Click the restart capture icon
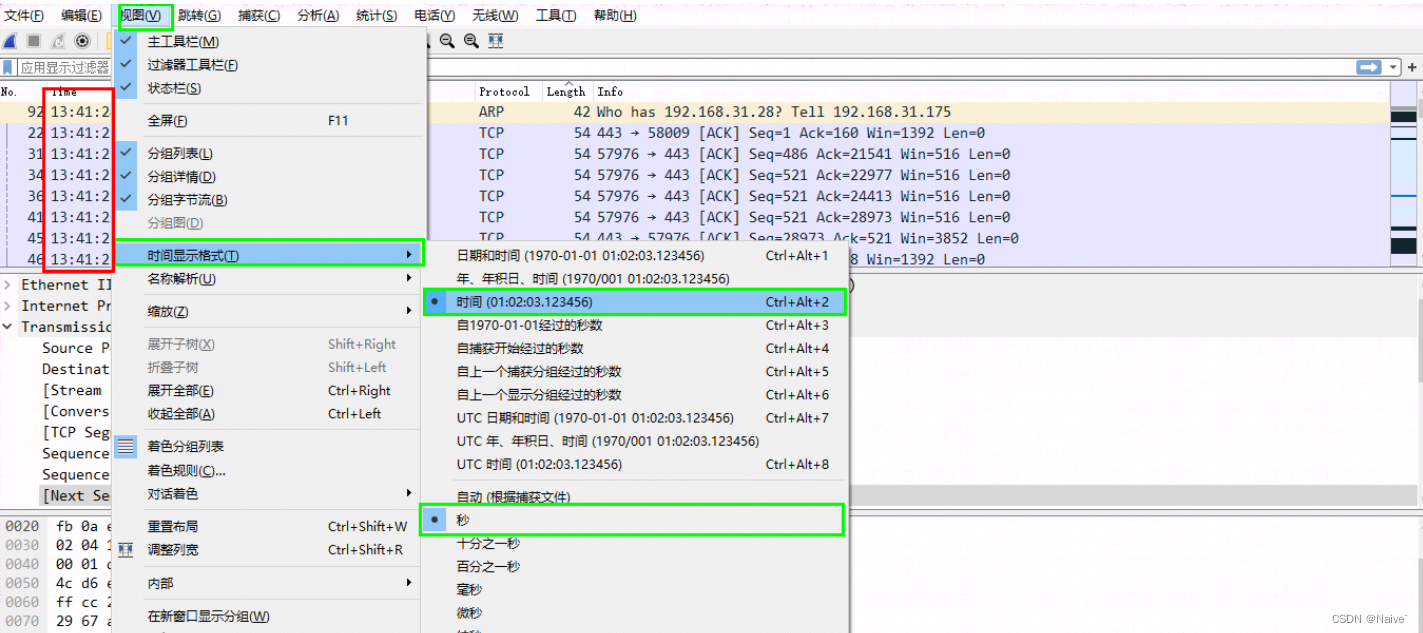This screenshot has width=1423, height=633. tap(57, 40)
